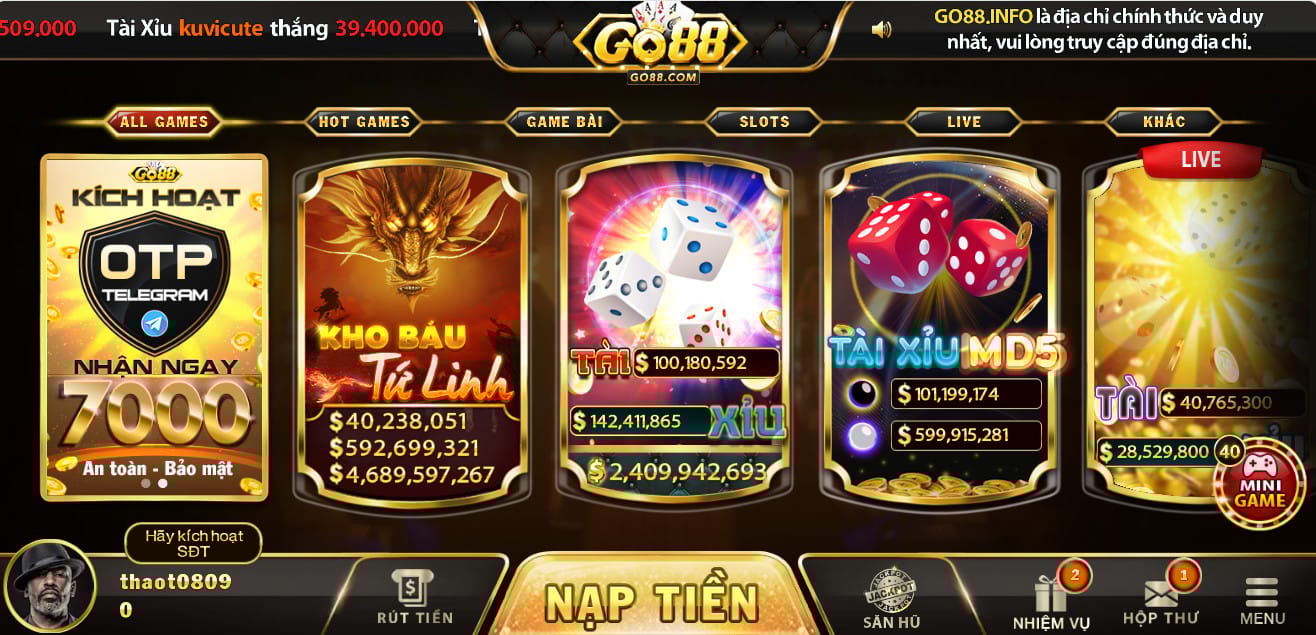The width and height of the screenshot is (1316, 635).
Task: Switch to the GAME BÀI tab
Action: (x=564, y=122)
